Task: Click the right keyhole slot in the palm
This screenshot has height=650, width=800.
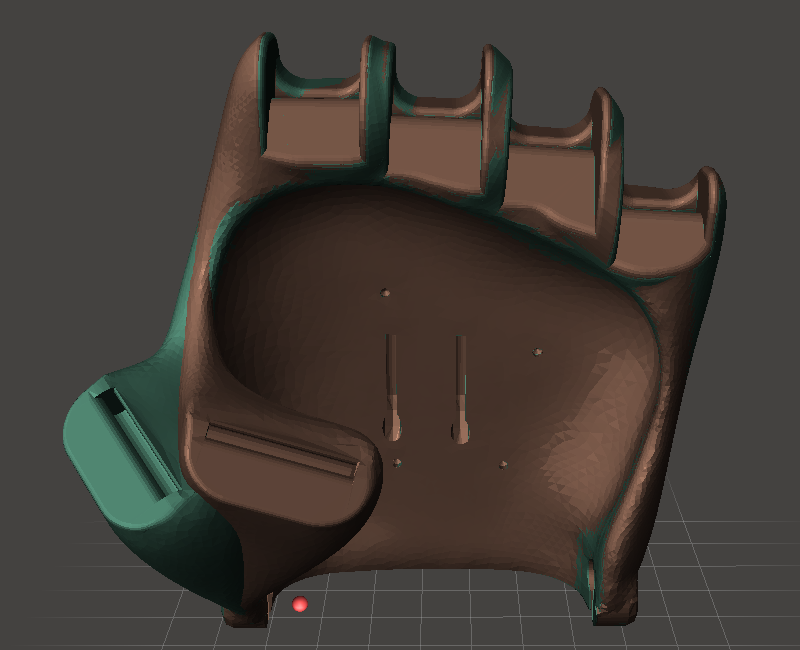Action: tap(461, 389)
